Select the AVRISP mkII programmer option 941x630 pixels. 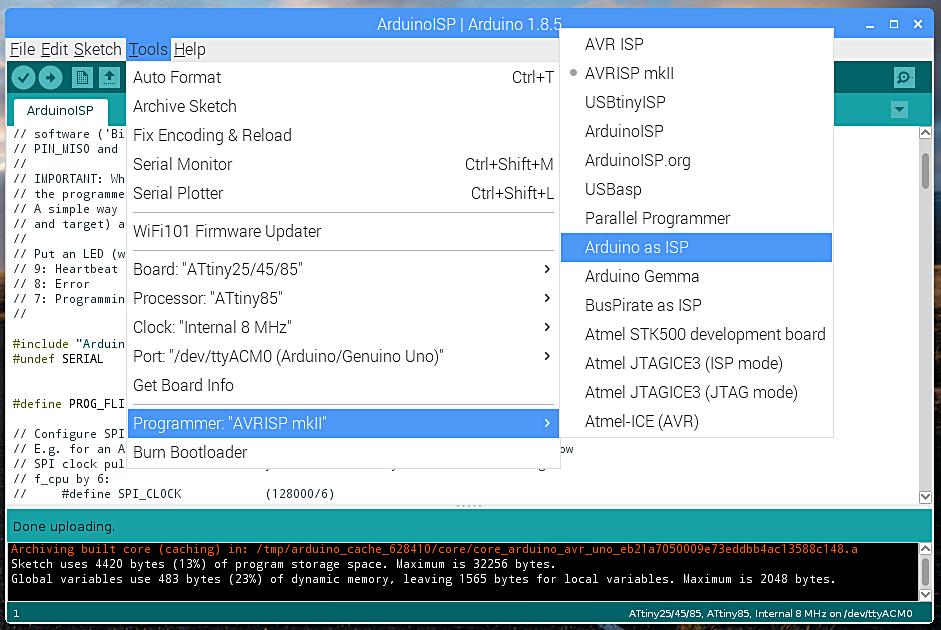696,73
